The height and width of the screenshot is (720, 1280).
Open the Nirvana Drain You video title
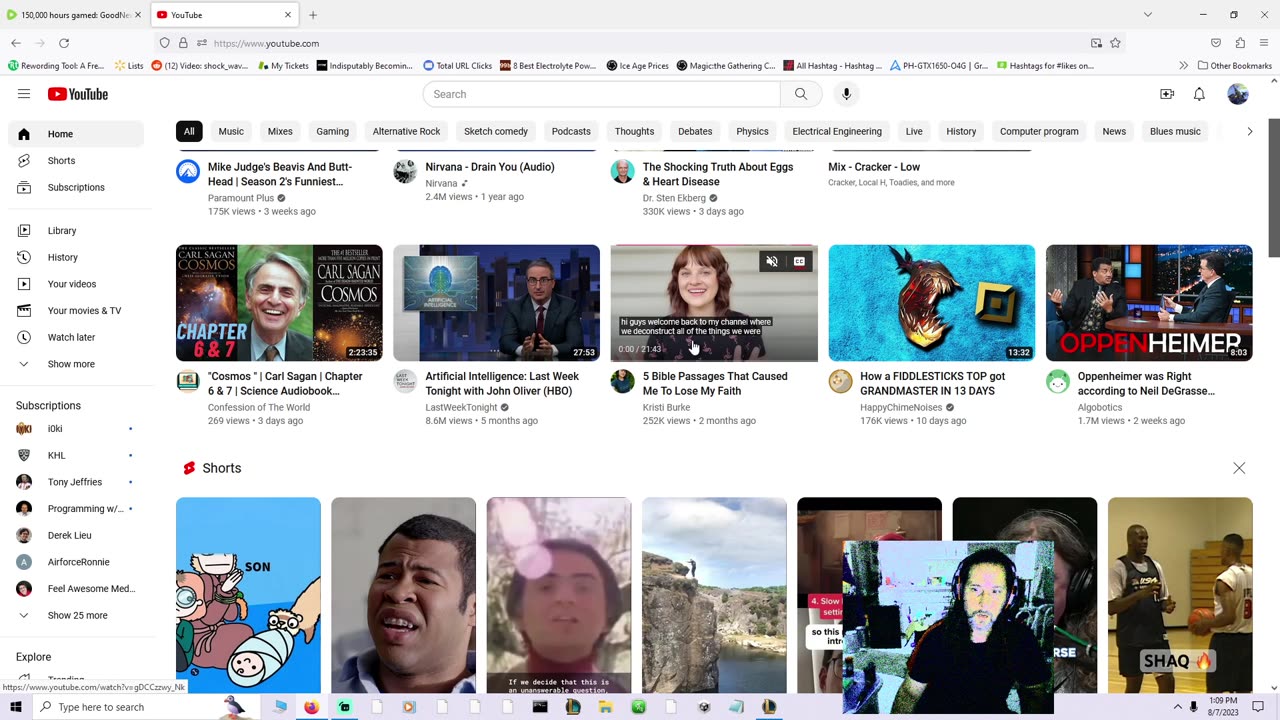pos(490,167)
